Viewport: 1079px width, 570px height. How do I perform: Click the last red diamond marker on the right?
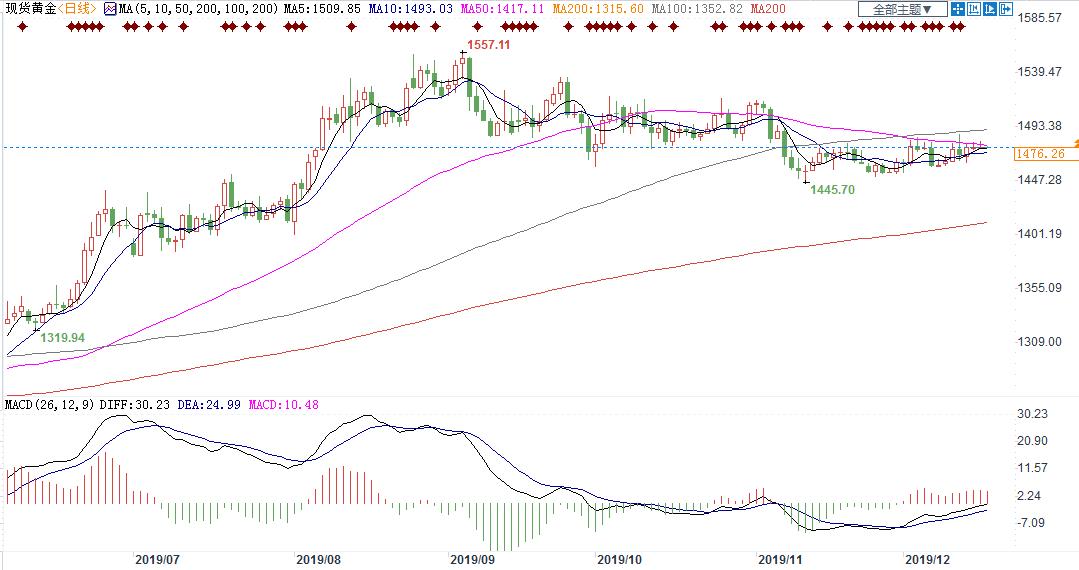tap(962, 26)
